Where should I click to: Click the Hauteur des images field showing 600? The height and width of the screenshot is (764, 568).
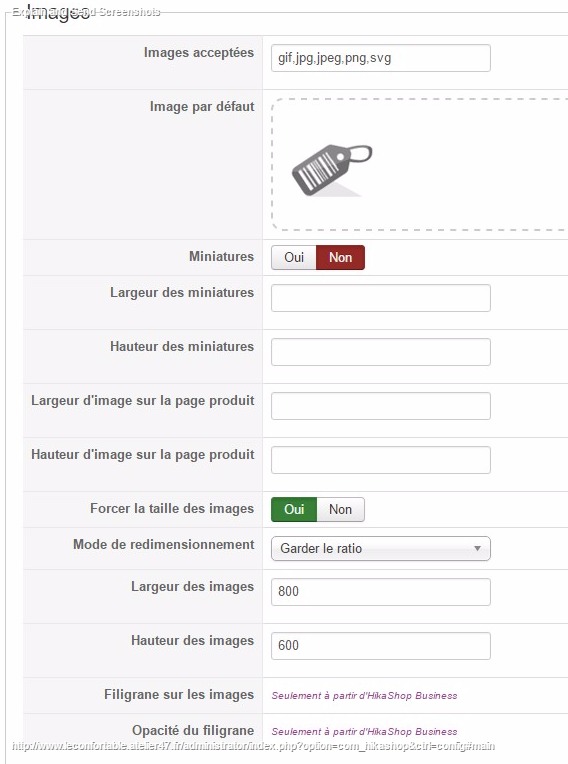[x=380, y=646]
